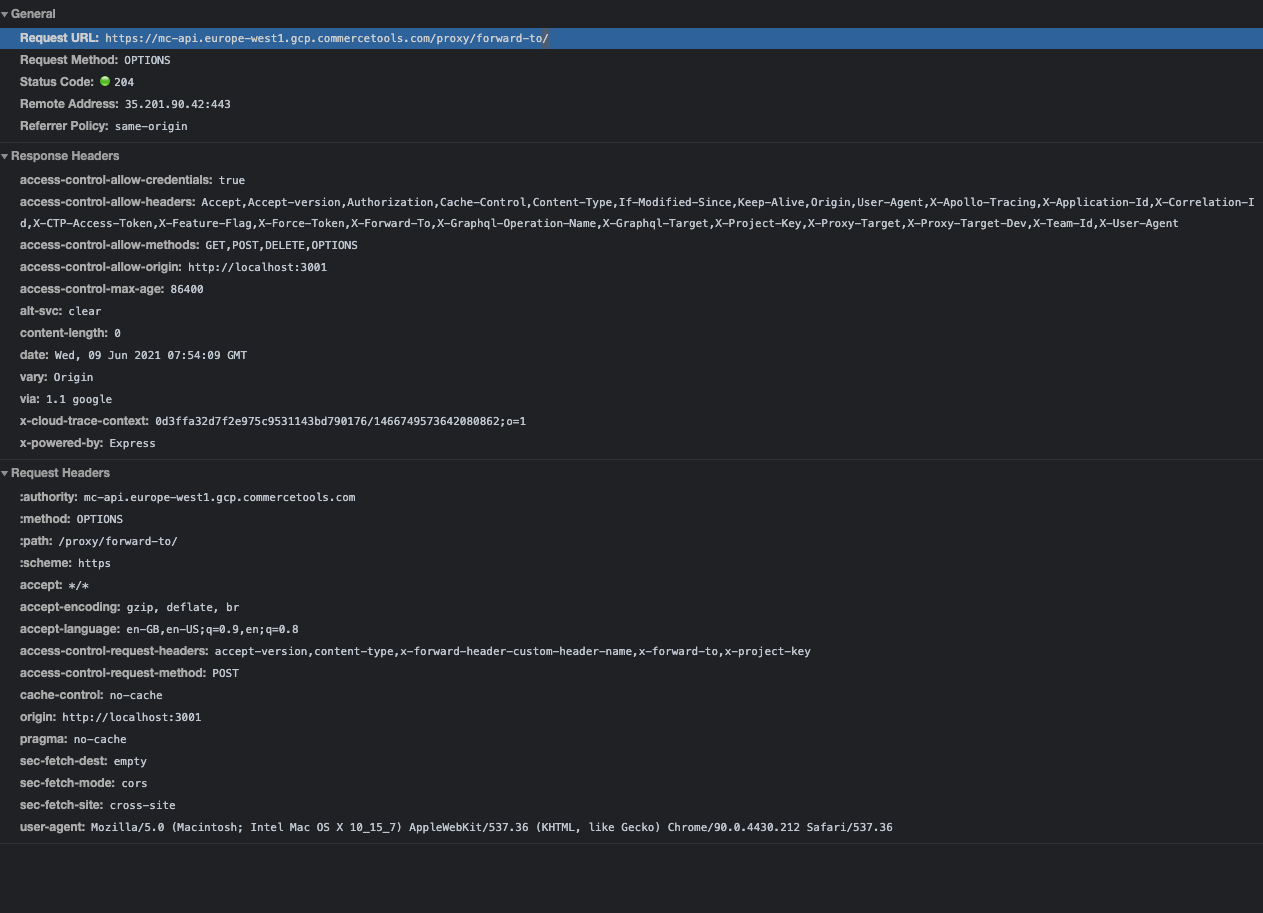1263x913 pixels.
Task: Collapse the General section
Action: [x=7, y=14]
